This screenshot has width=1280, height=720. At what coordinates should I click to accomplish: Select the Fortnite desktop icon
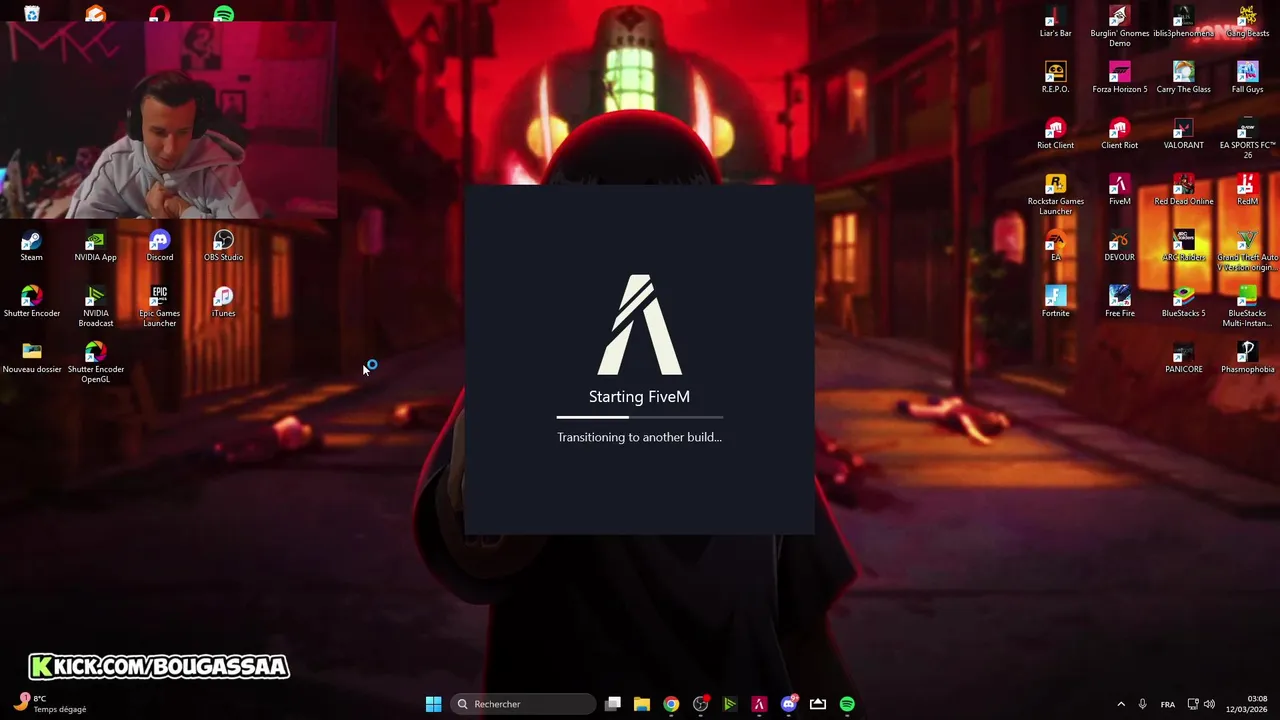[1055, 302]
